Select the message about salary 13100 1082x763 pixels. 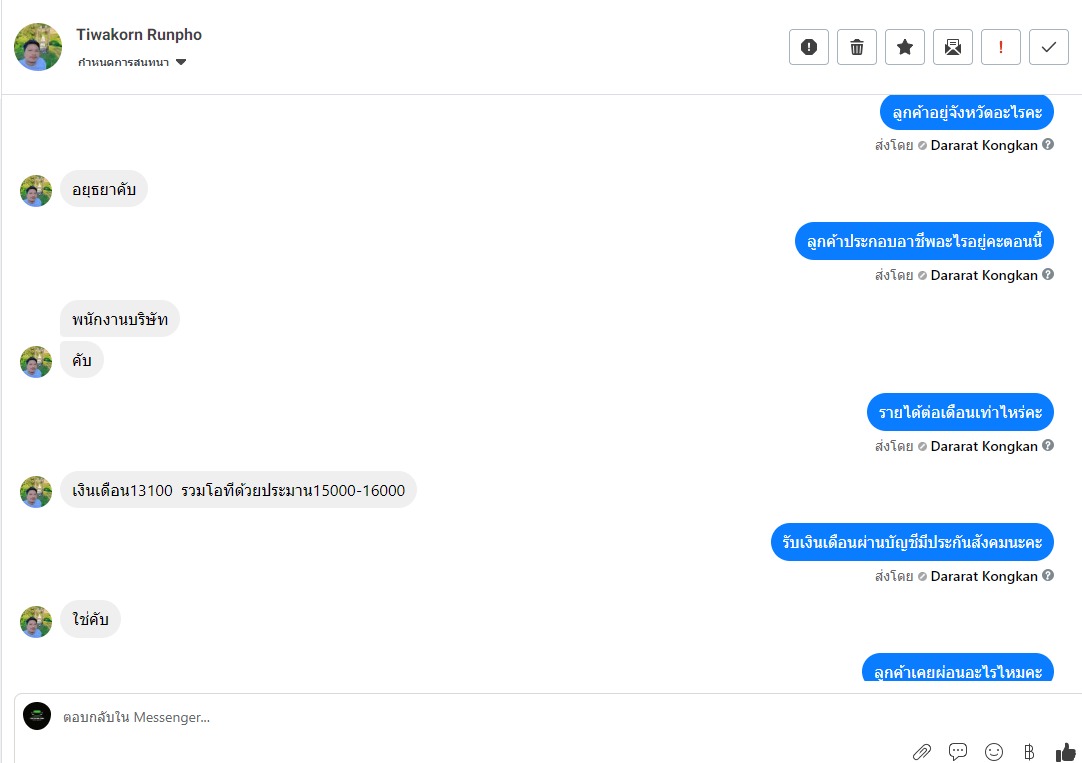tap(238, 490)
